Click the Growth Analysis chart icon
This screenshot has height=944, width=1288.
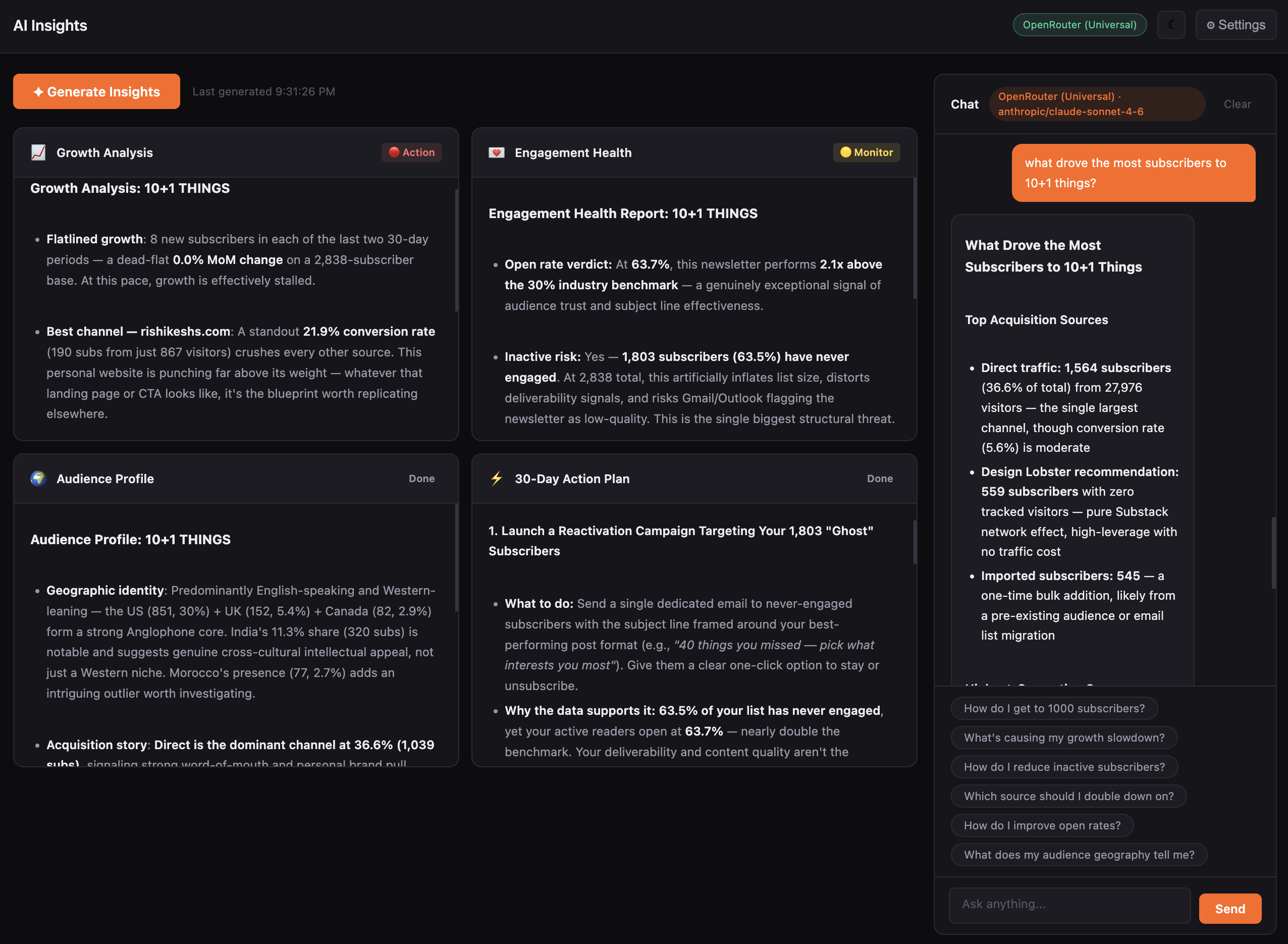tap(38, 152)
